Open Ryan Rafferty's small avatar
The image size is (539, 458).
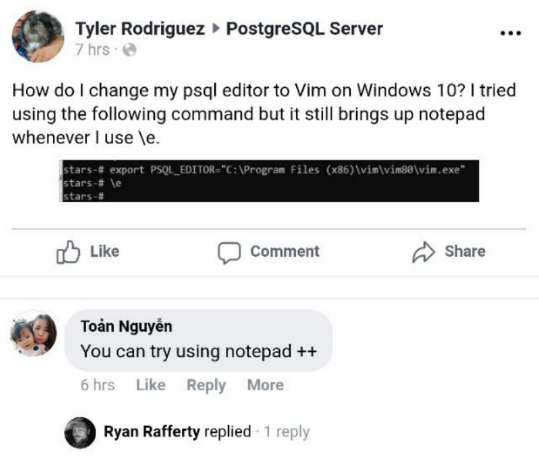click(x=80, y=433)
